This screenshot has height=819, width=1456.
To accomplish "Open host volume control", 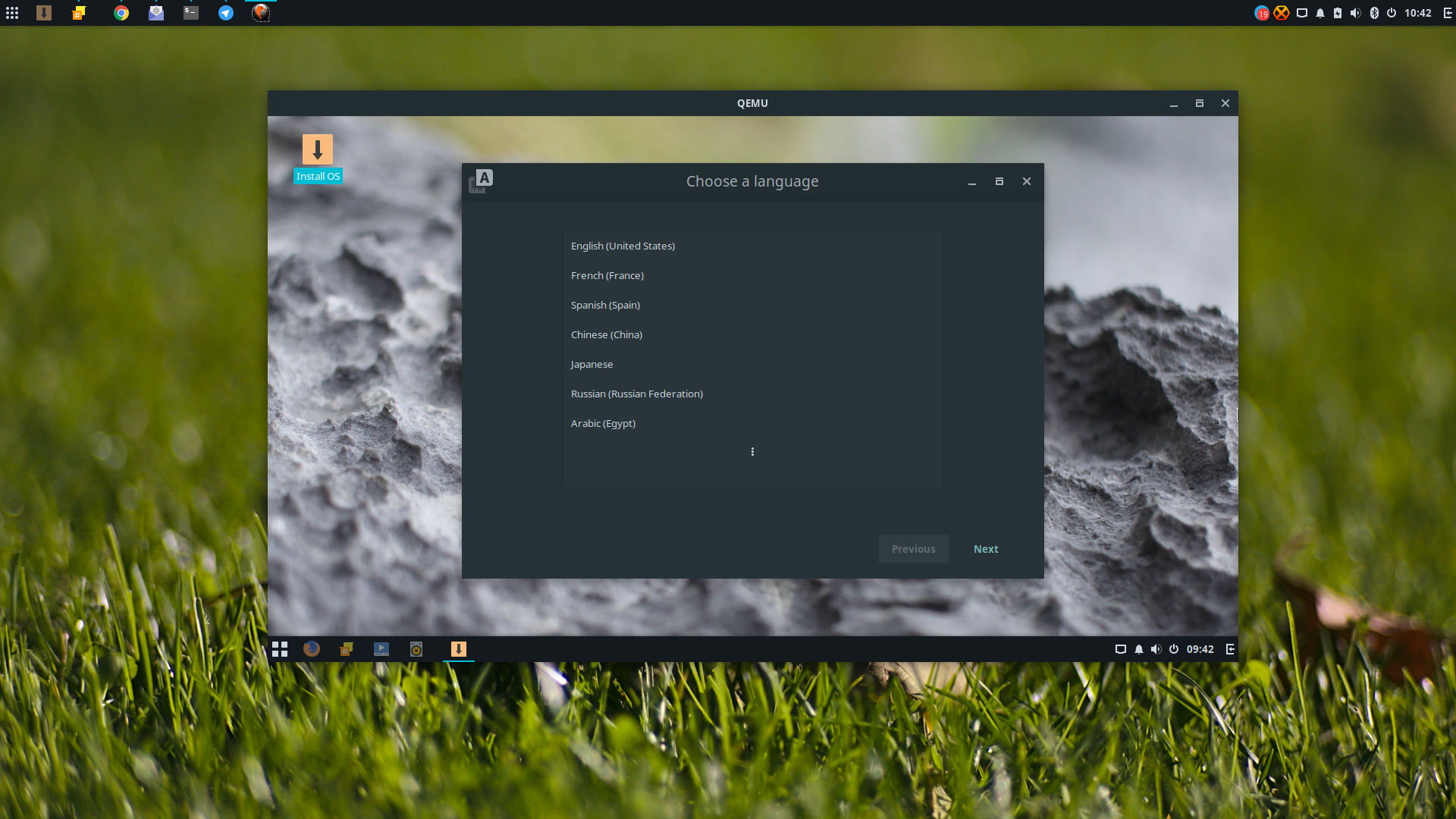I will 1356,13.
